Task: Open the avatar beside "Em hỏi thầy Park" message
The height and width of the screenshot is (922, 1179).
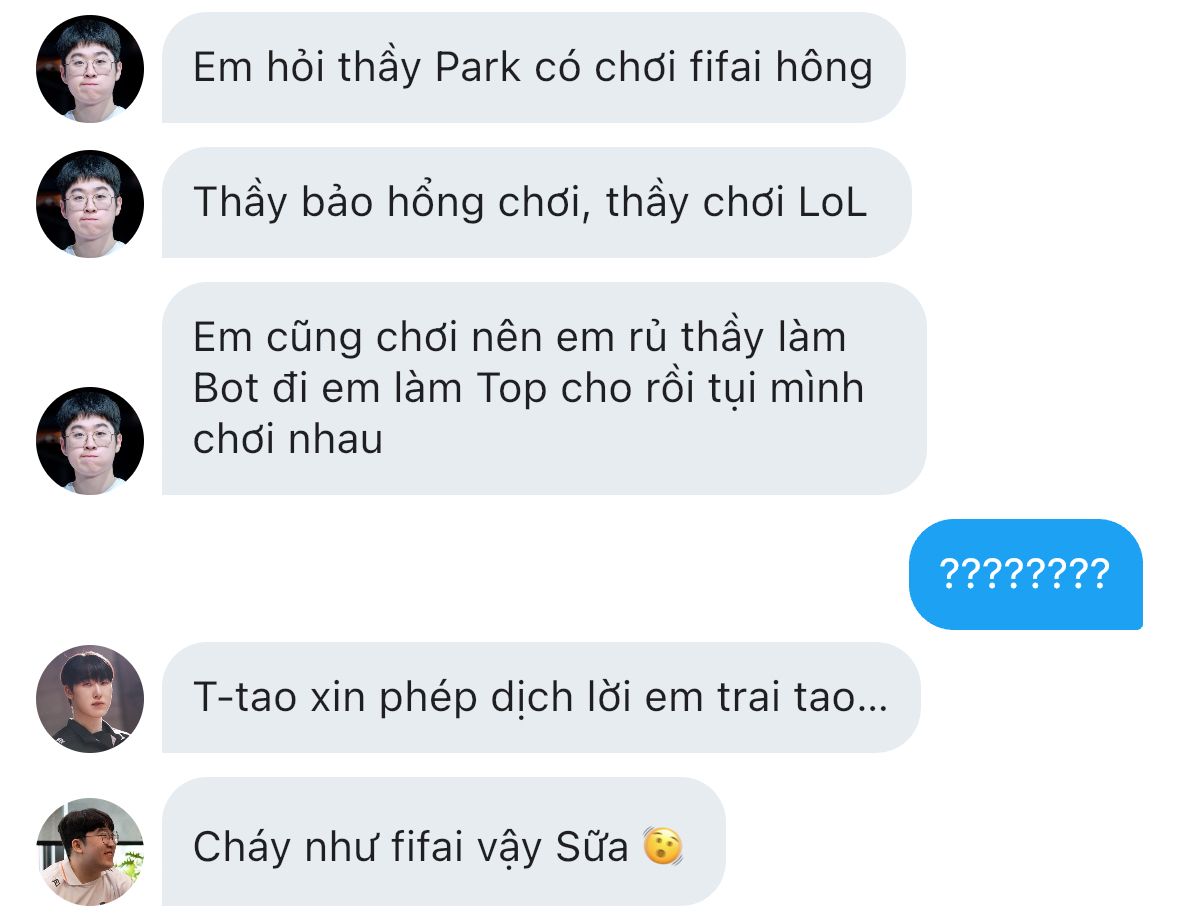Action: coord(90,68)
